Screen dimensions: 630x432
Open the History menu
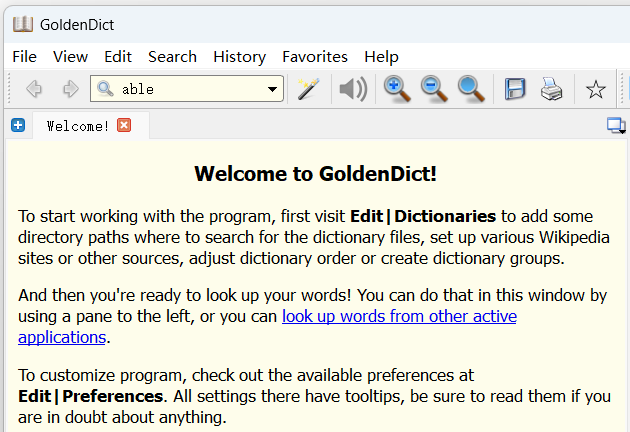[239, 57]
